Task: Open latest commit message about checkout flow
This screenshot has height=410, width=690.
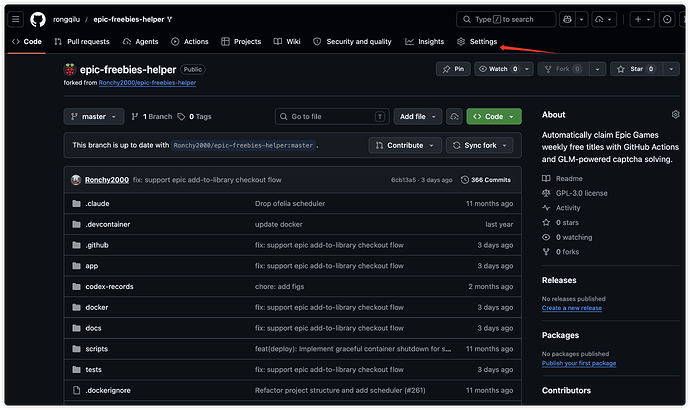Action: 207,180
